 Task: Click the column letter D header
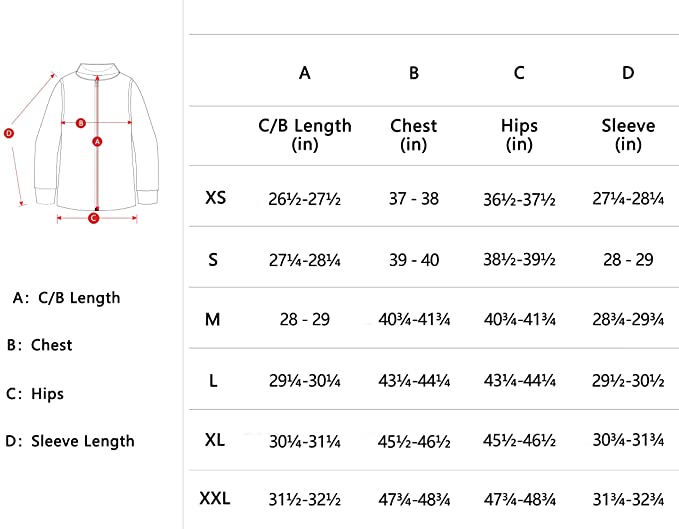click(628, 73)
